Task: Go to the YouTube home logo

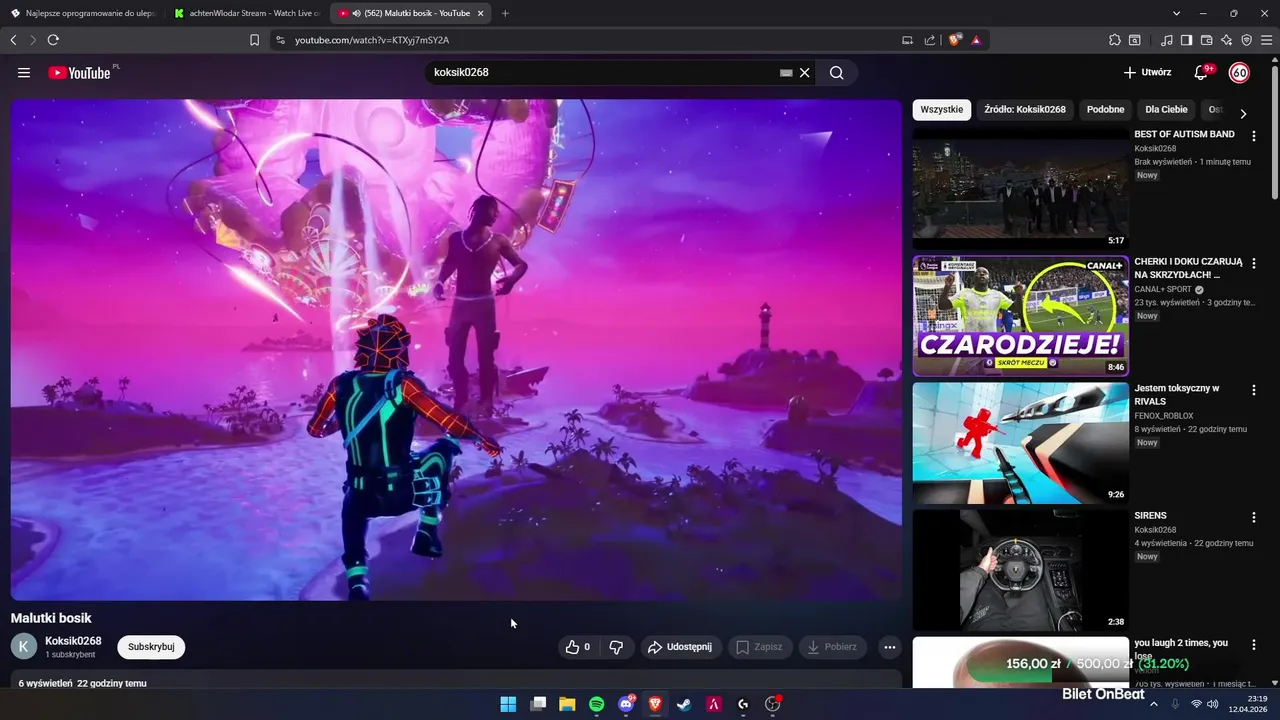Action: pos(79,73)
